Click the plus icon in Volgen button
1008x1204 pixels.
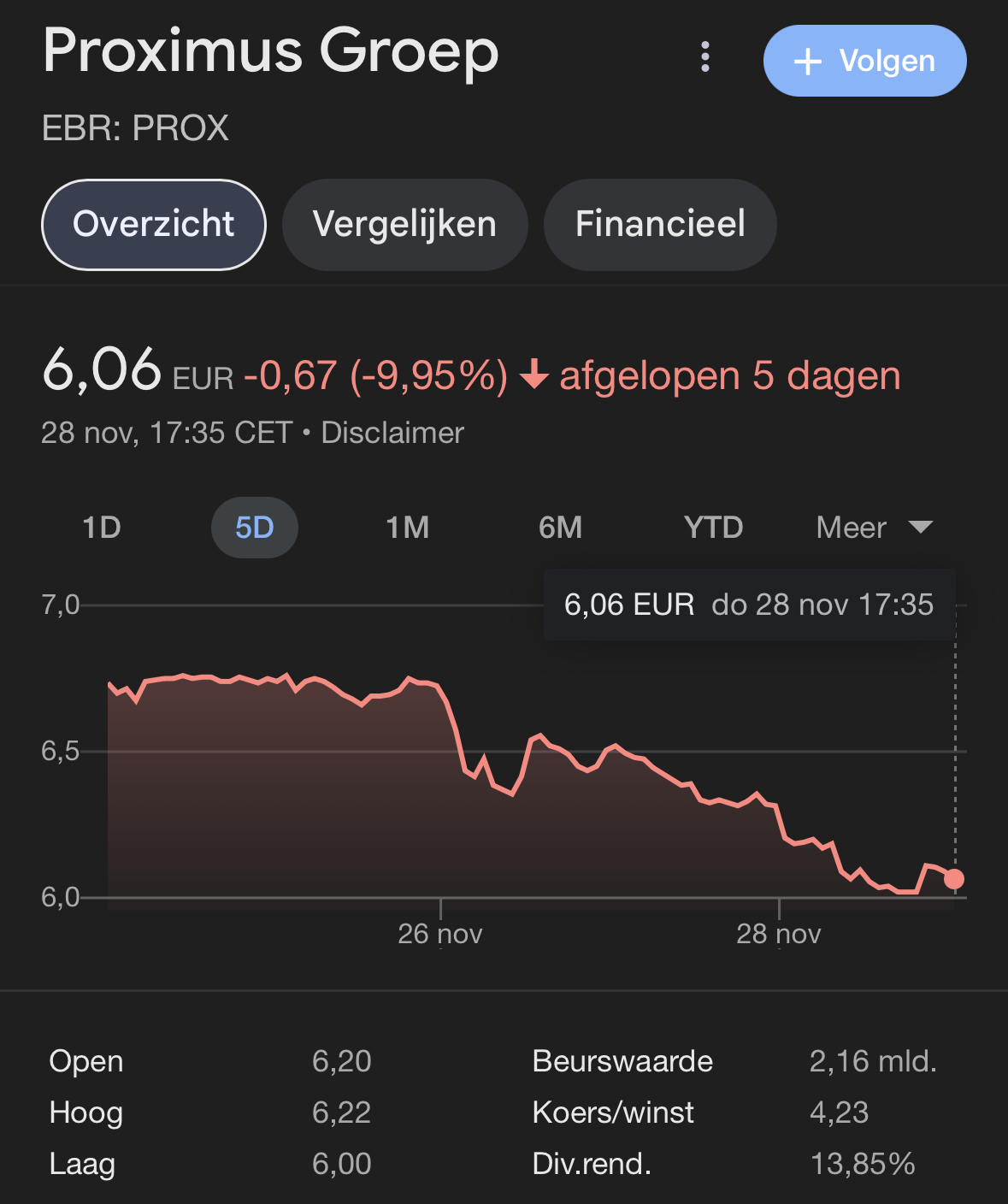coord(807,62)
